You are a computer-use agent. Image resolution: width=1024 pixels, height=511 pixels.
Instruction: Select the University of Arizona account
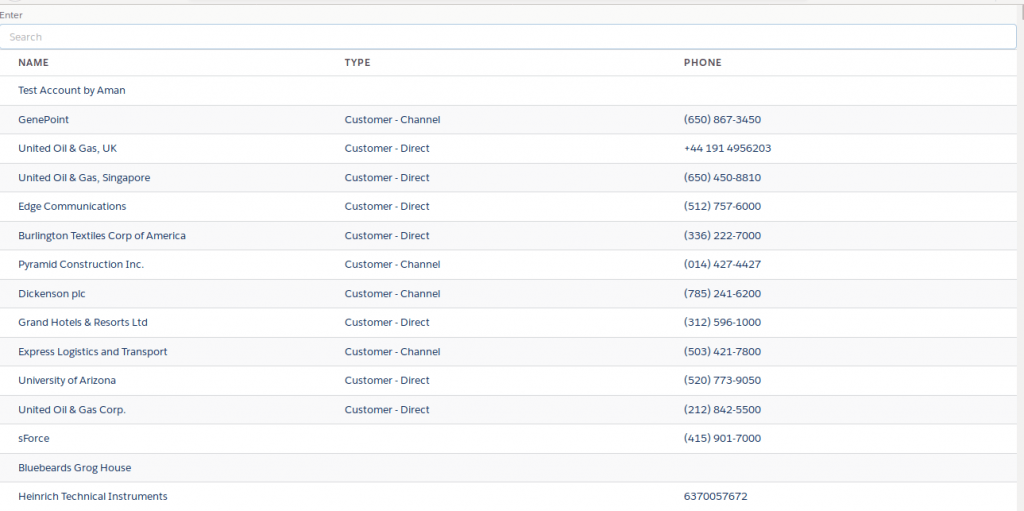click(x=67, y=381)
